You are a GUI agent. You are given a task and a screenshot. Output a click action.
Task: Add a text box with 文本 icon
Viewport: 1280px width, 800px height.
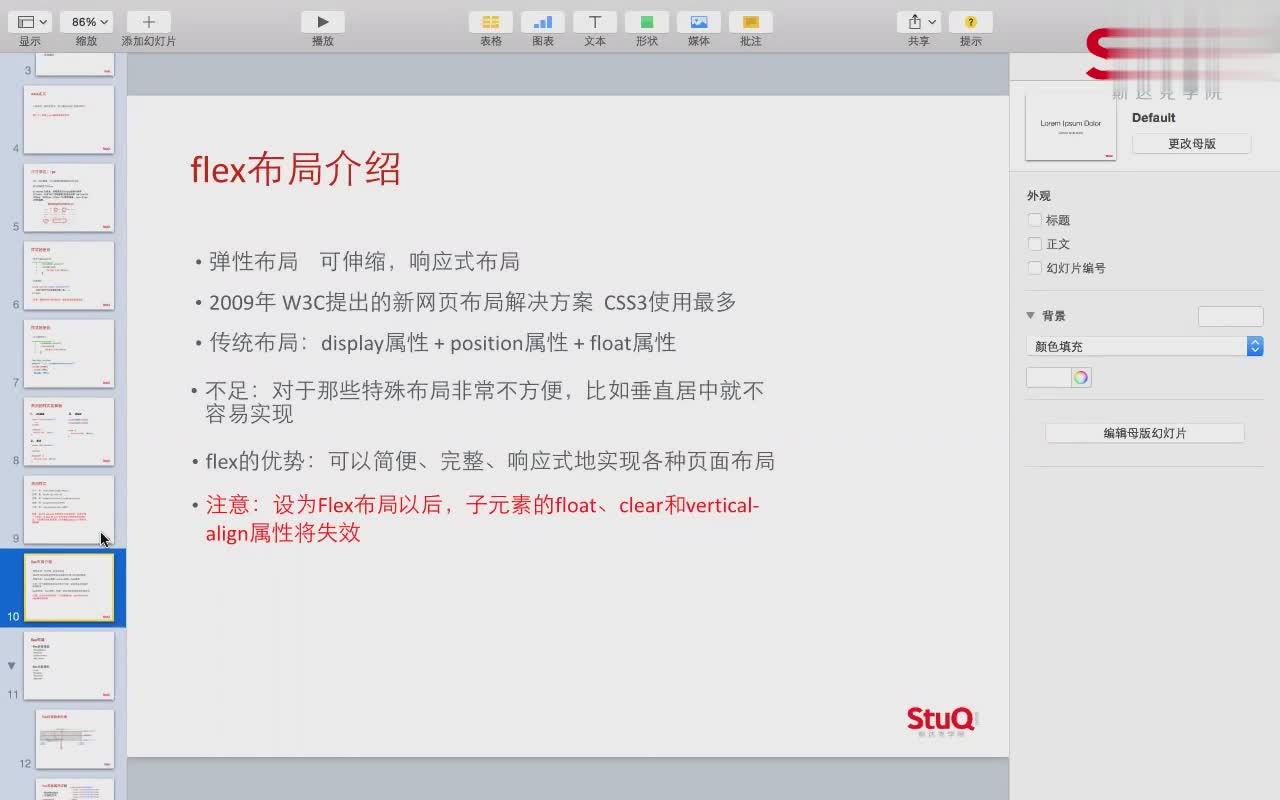tap(595, 22)
